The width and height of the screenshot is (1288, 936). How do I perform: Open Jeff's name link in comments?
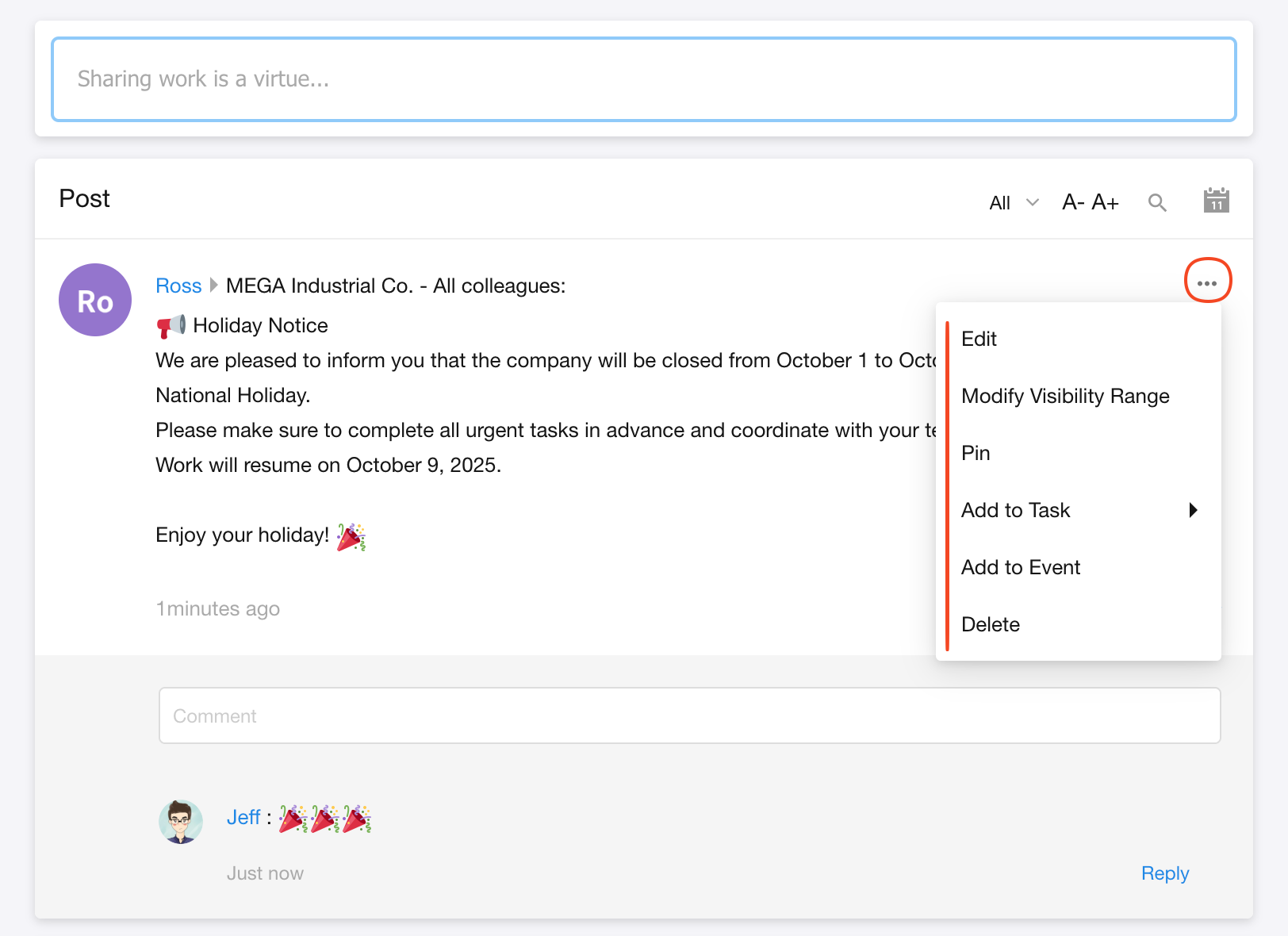click(x=243, y=817)
